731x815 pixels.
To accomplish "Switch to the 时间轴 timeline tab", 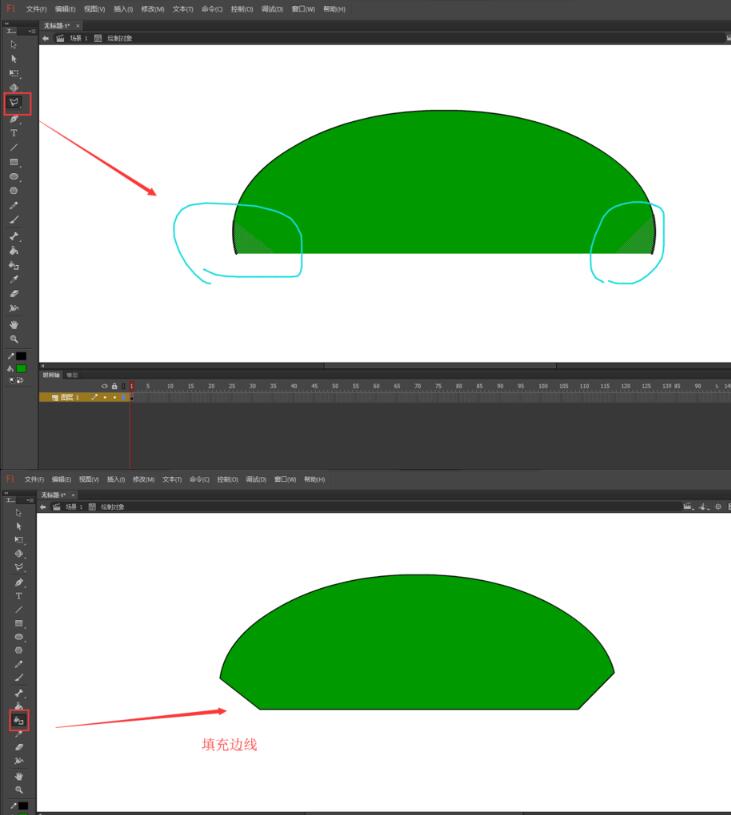I will 50,375.
